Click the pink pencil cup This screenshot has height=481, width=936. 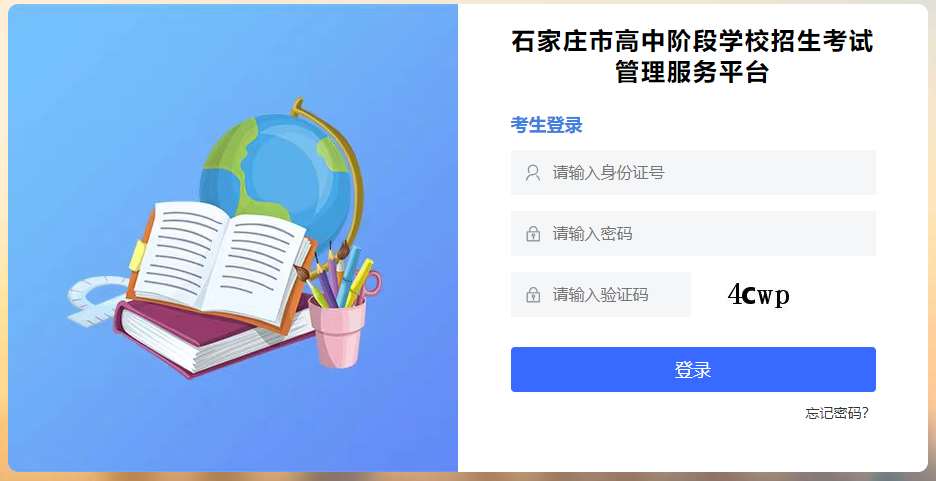tap(337, 331)
